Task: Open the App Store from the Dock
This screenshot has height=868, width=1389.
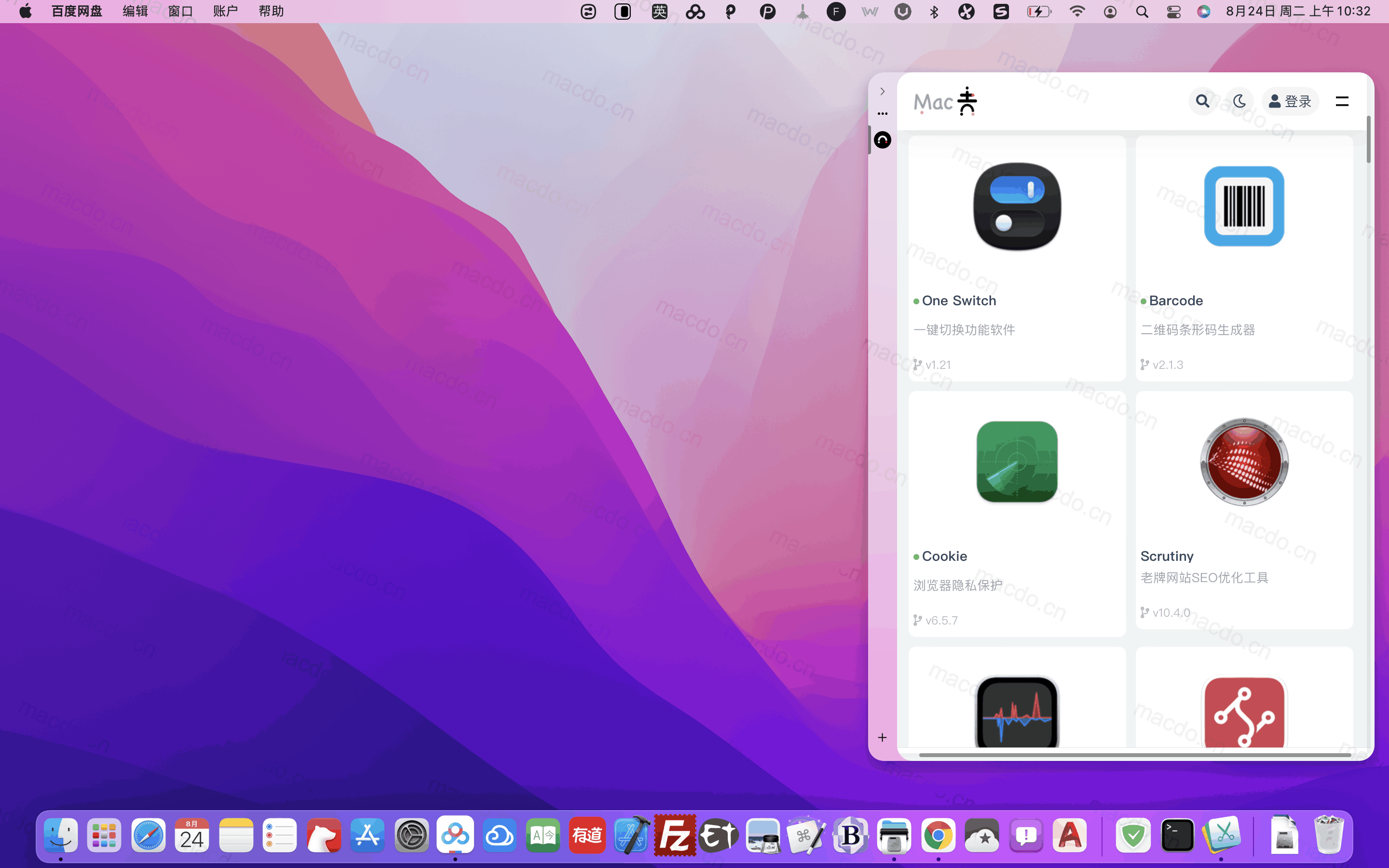Action: tap(368, 835)
